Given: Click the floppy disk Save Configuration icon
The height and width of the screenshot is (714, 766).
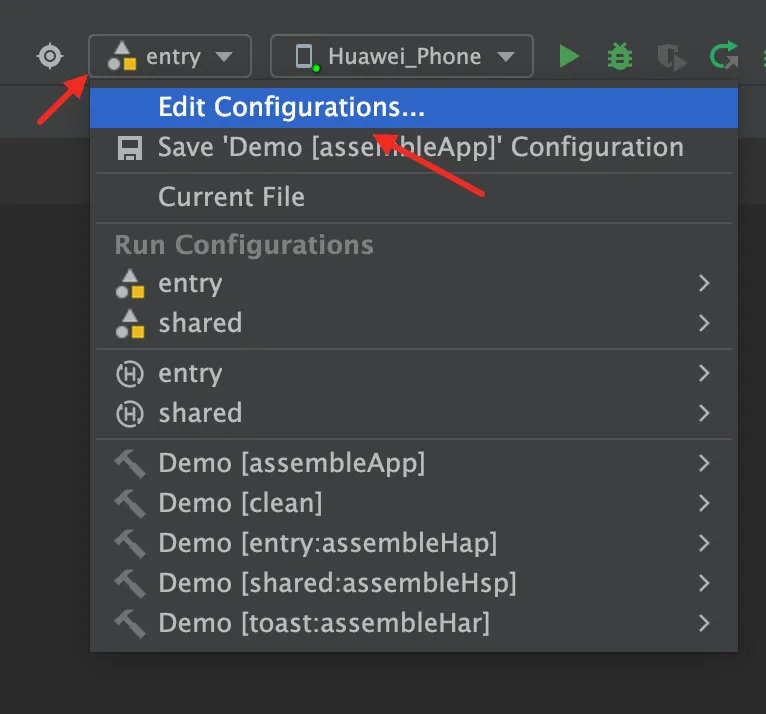Looking at the screenshot, I should click(130, 148).
